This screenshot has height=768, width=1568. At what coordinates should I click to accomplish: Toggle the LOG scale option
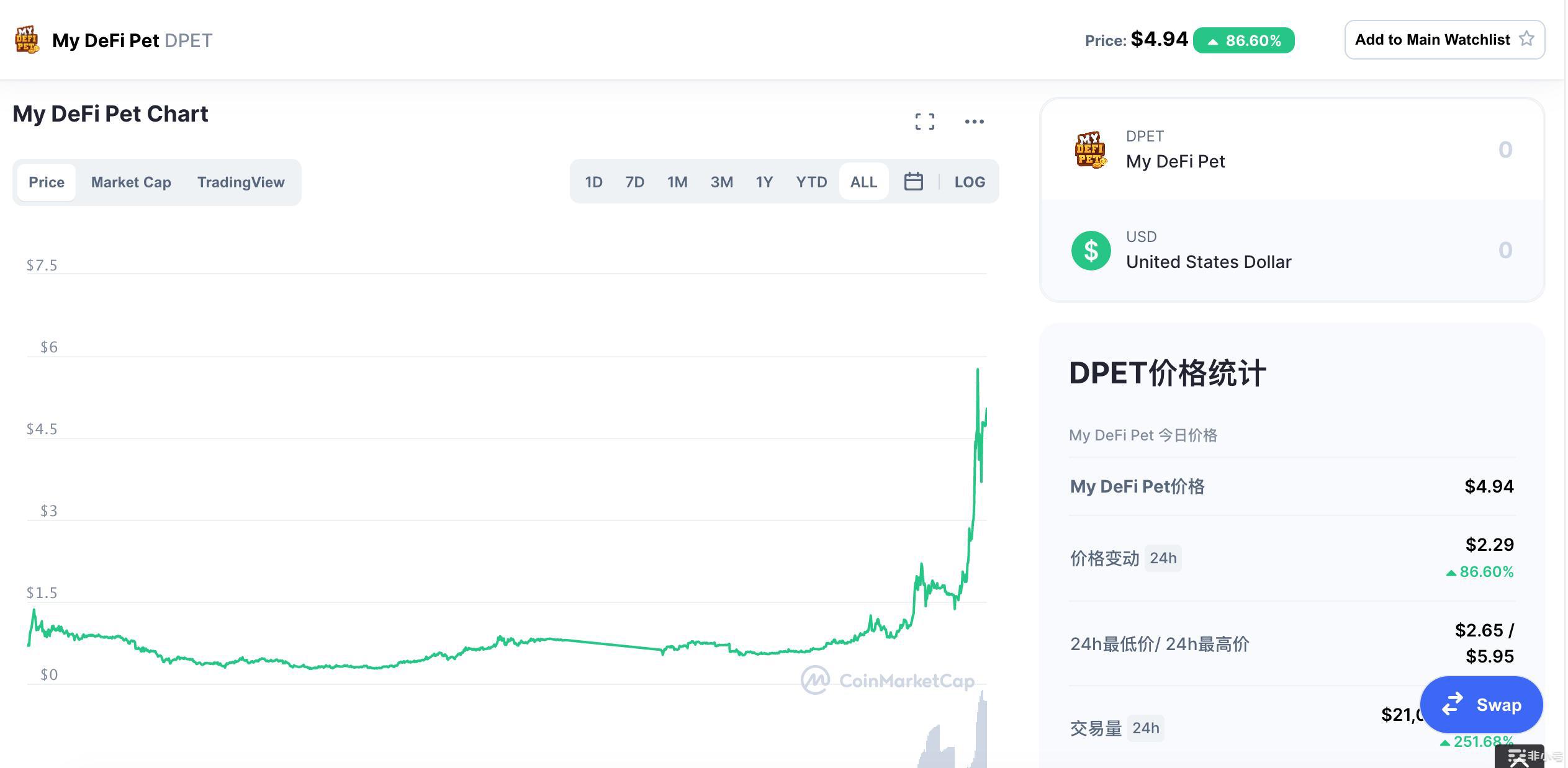point(970,182)
